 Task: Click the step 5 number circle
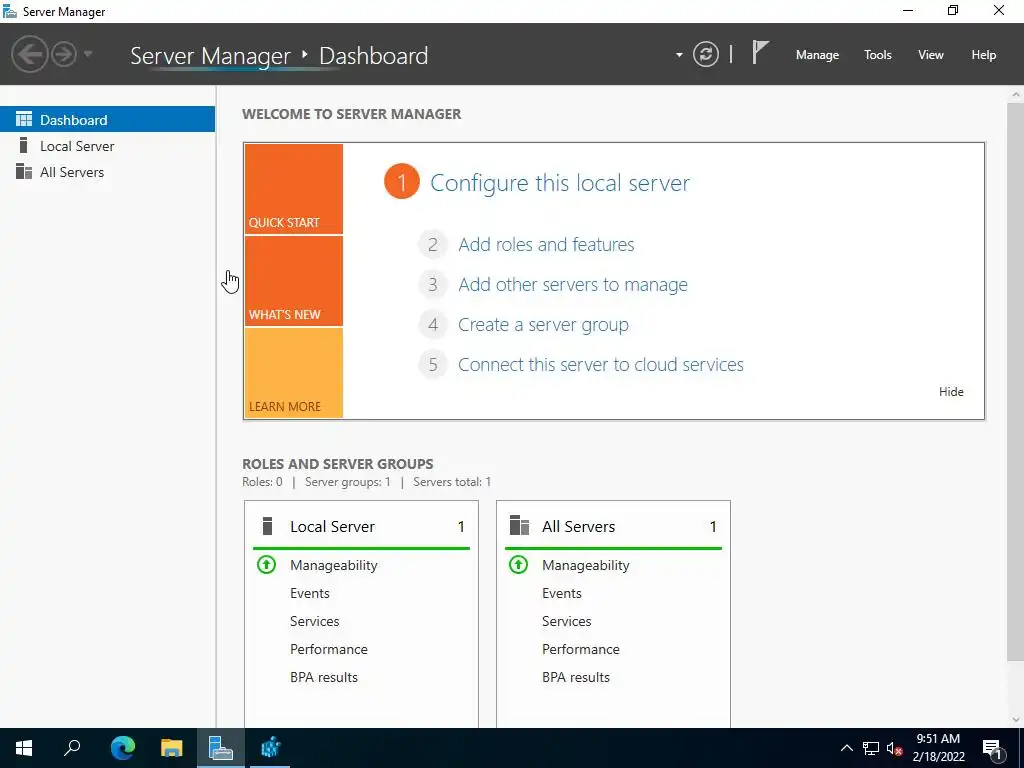click(432, 364)
